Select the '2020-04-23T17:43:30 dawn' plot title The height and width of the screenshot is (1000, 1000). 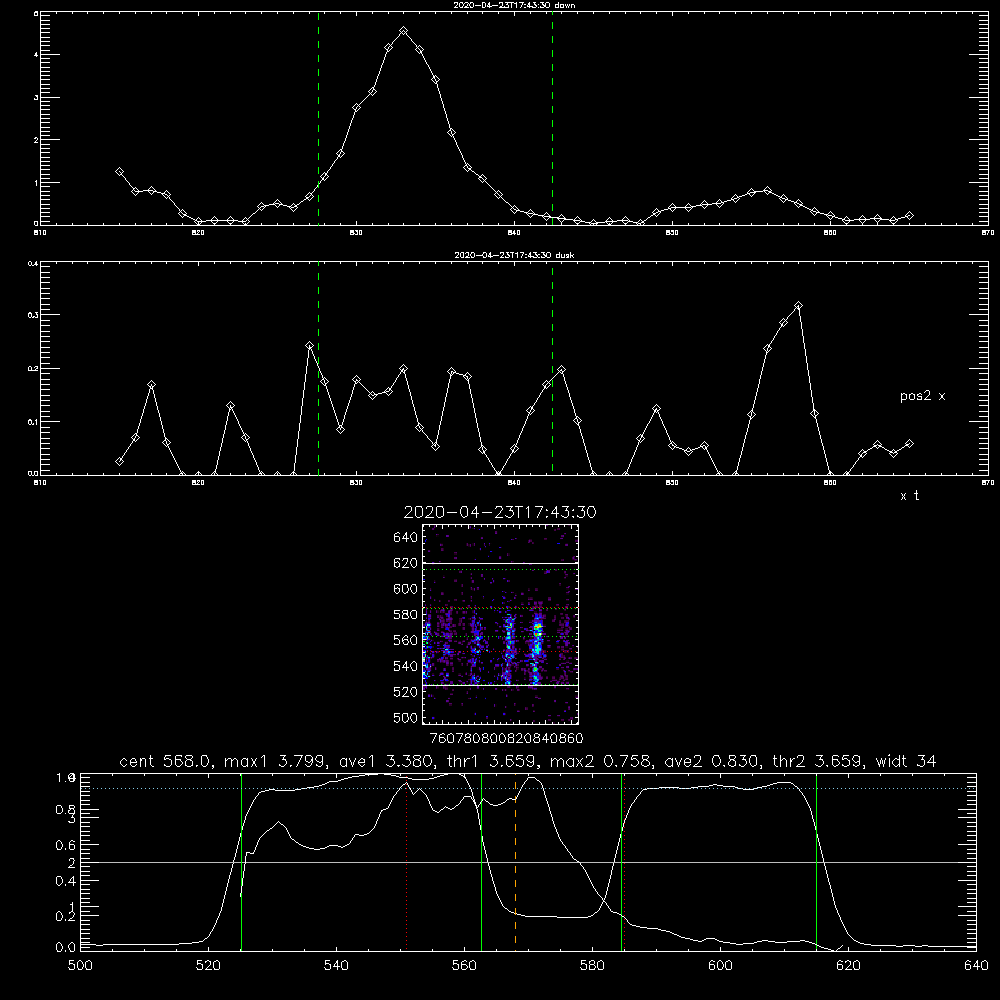[x=514, y=5]
